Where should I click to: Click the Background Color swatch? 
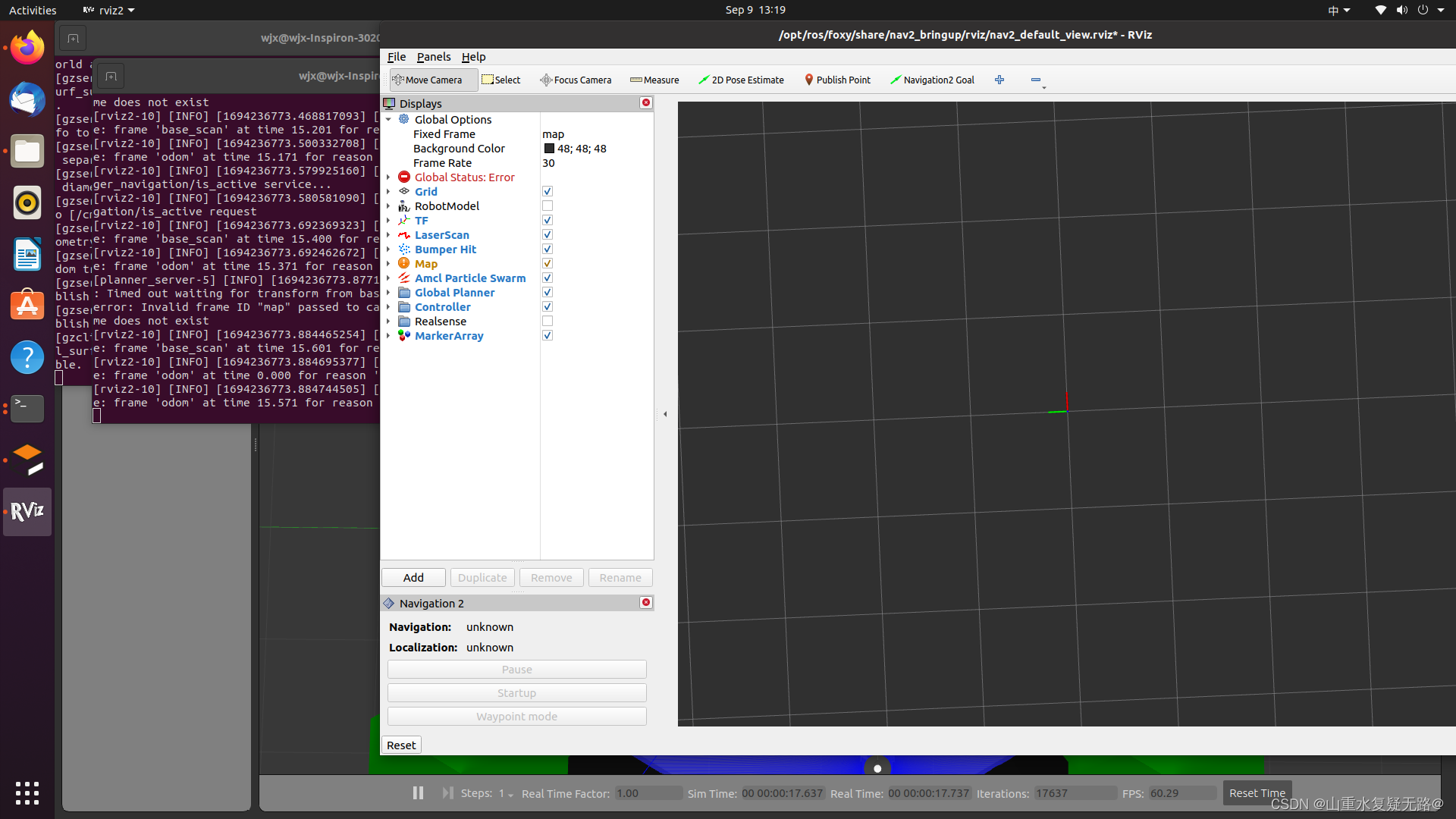(549, 148)
